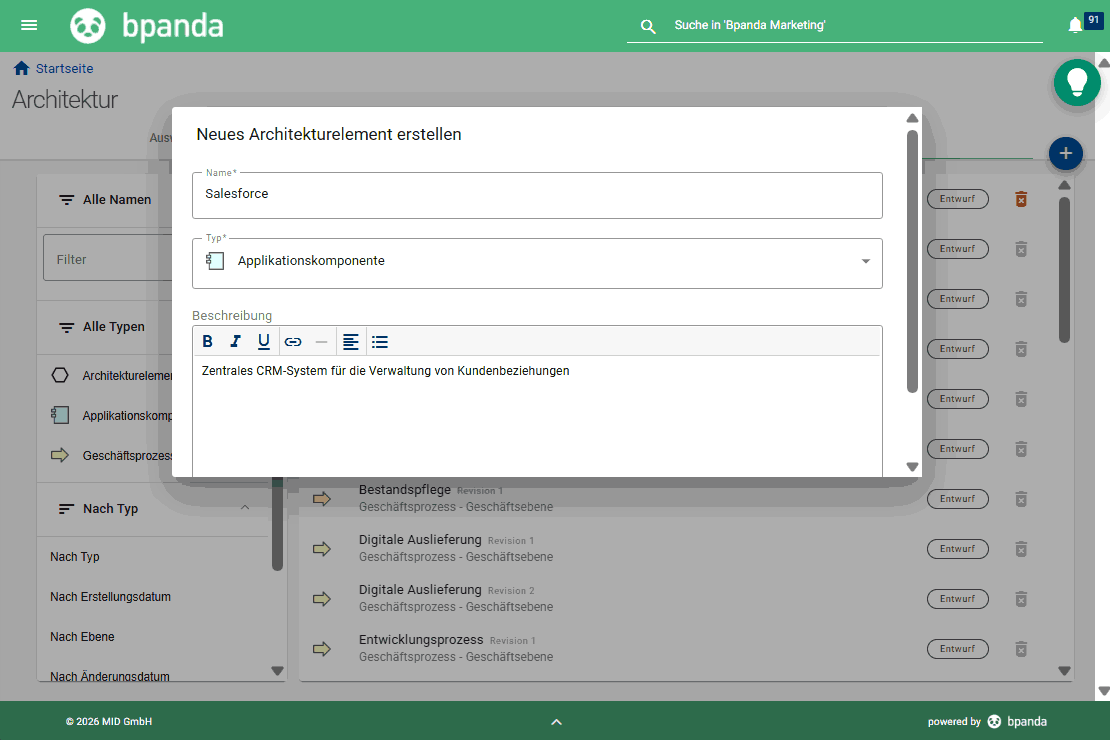The image size is (1110, 740).
Task: Click the Applikationskomponente type icon in the dialog
Action: point(214,259)
